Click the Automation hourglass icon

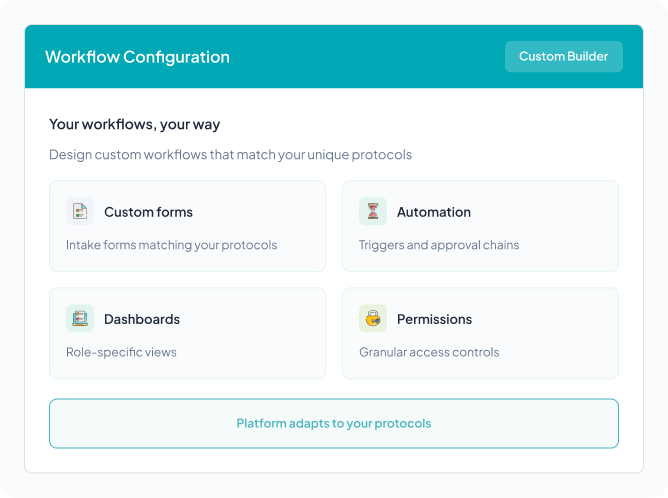pyautogui.click(x=373, y=212)
